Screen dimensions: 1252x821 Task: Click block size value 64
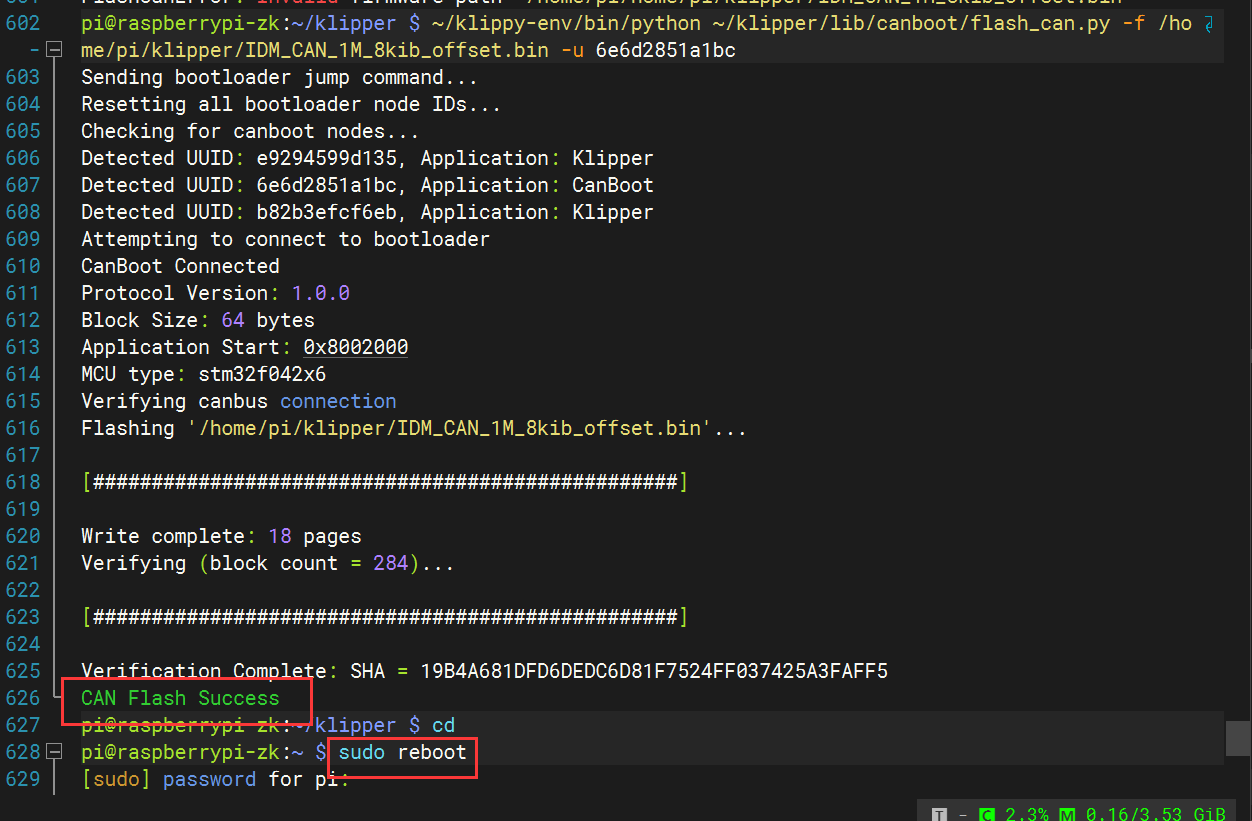click(233, 320)
